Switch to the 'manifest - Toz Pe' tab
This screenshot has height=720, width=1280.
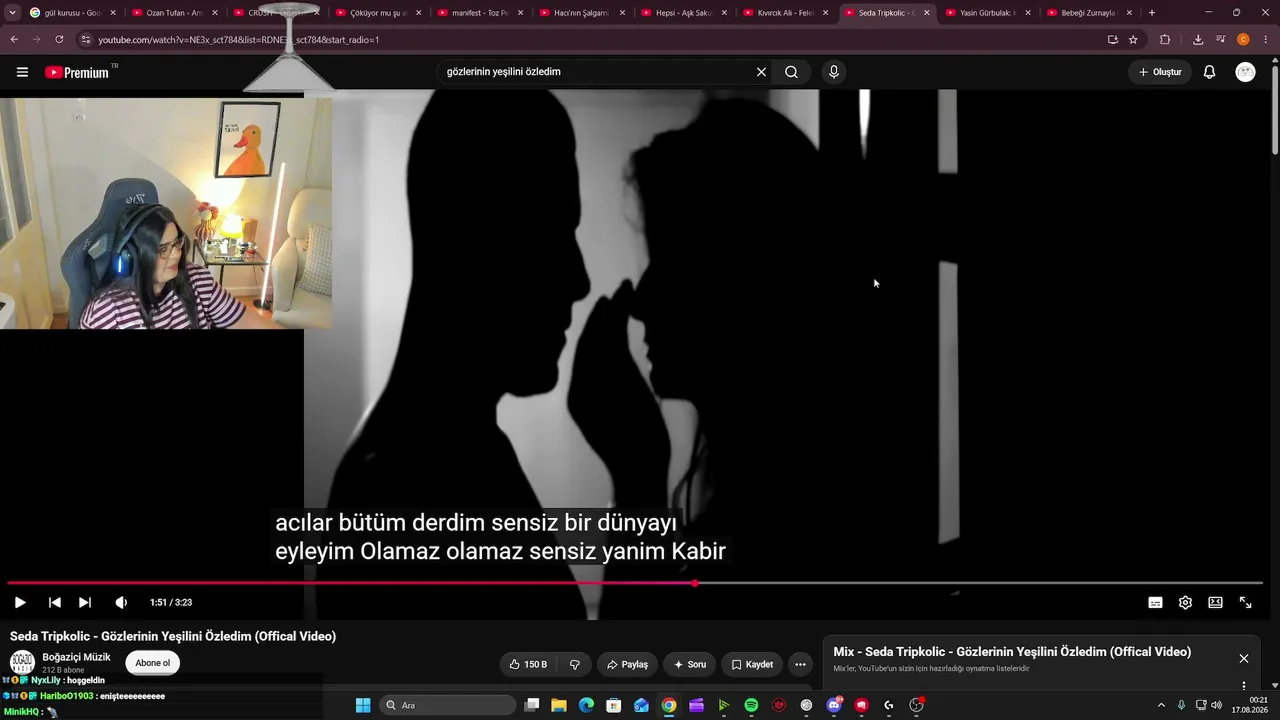click(480, 13)
